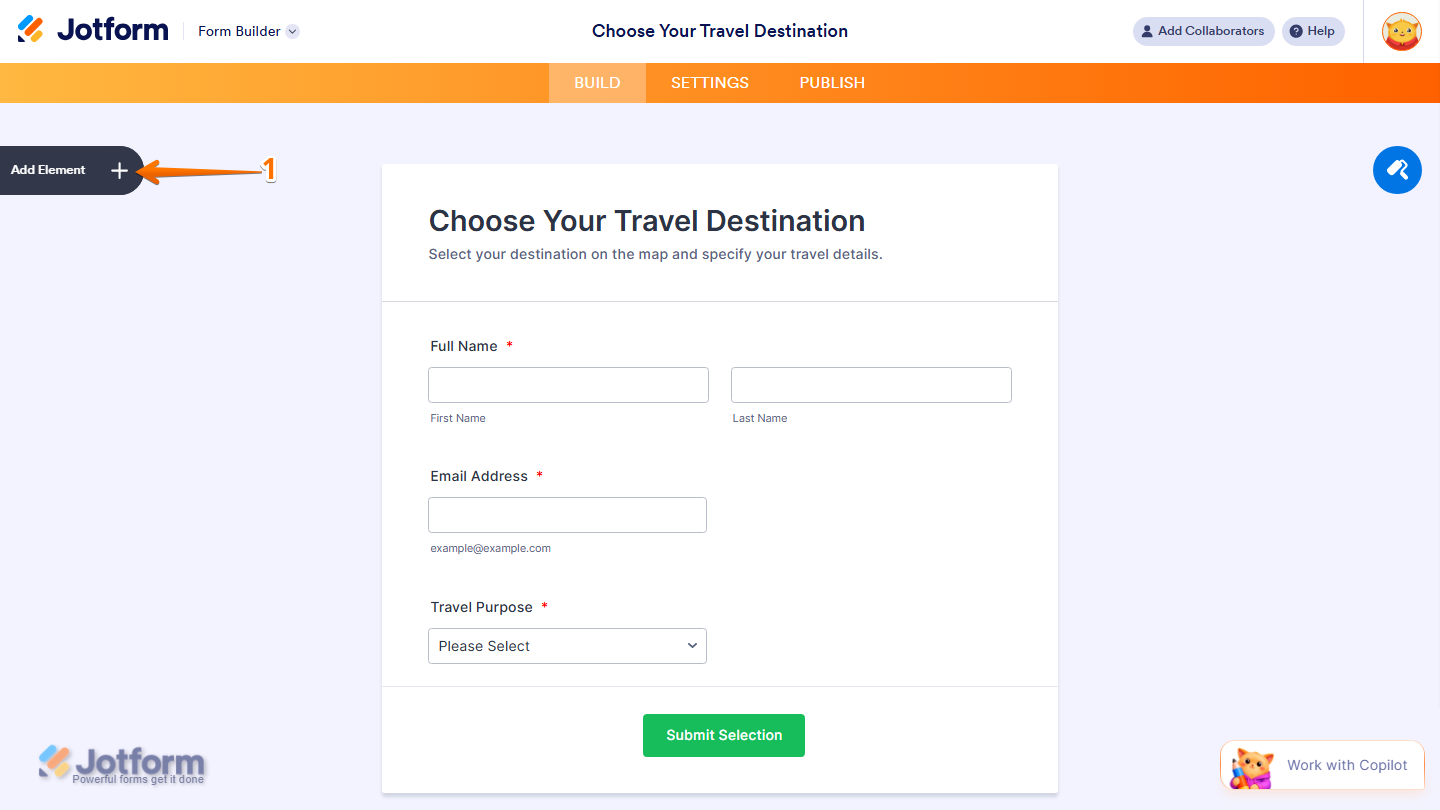Click inside the First Name input field

[568, 384]
